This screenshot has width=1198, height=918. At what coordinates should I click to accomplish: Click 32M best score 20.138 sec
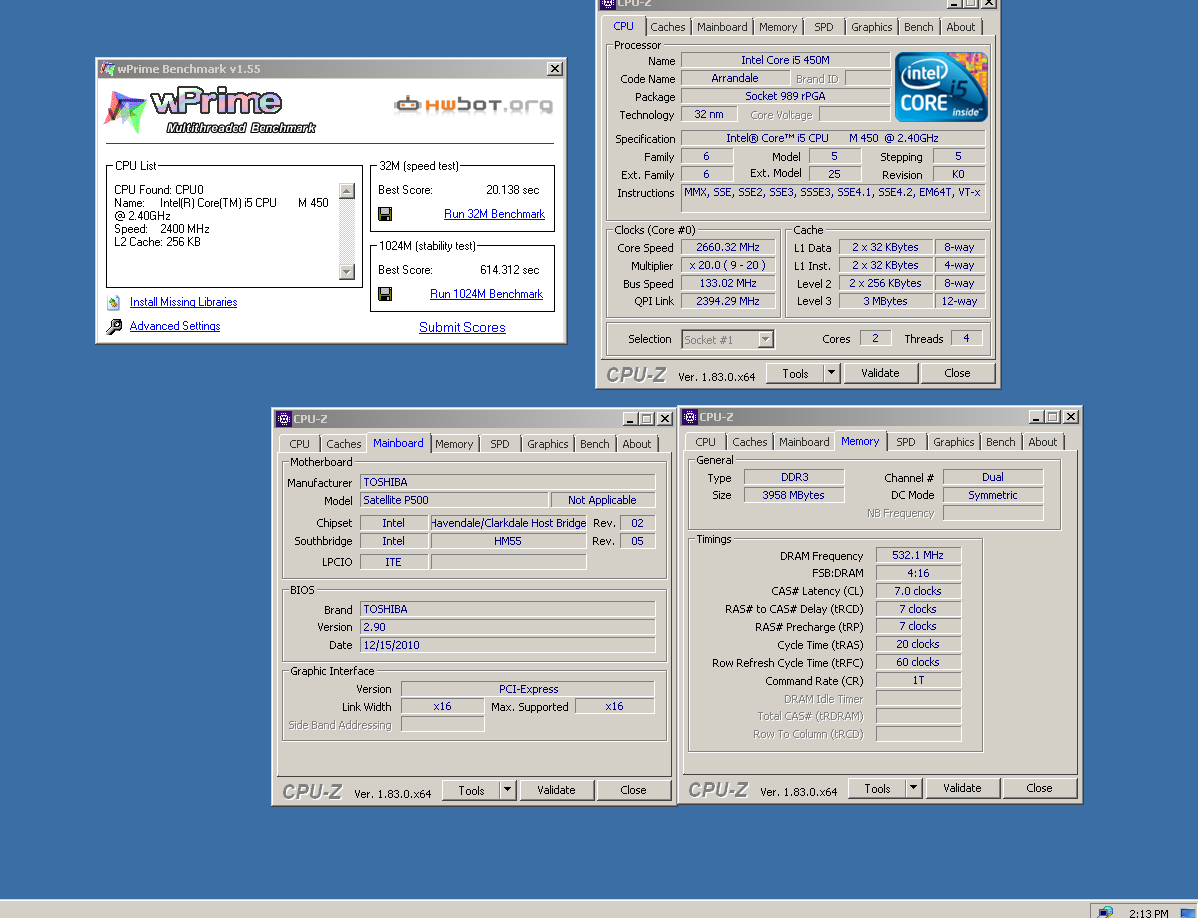pyautogui.click(x=513, y=189)
